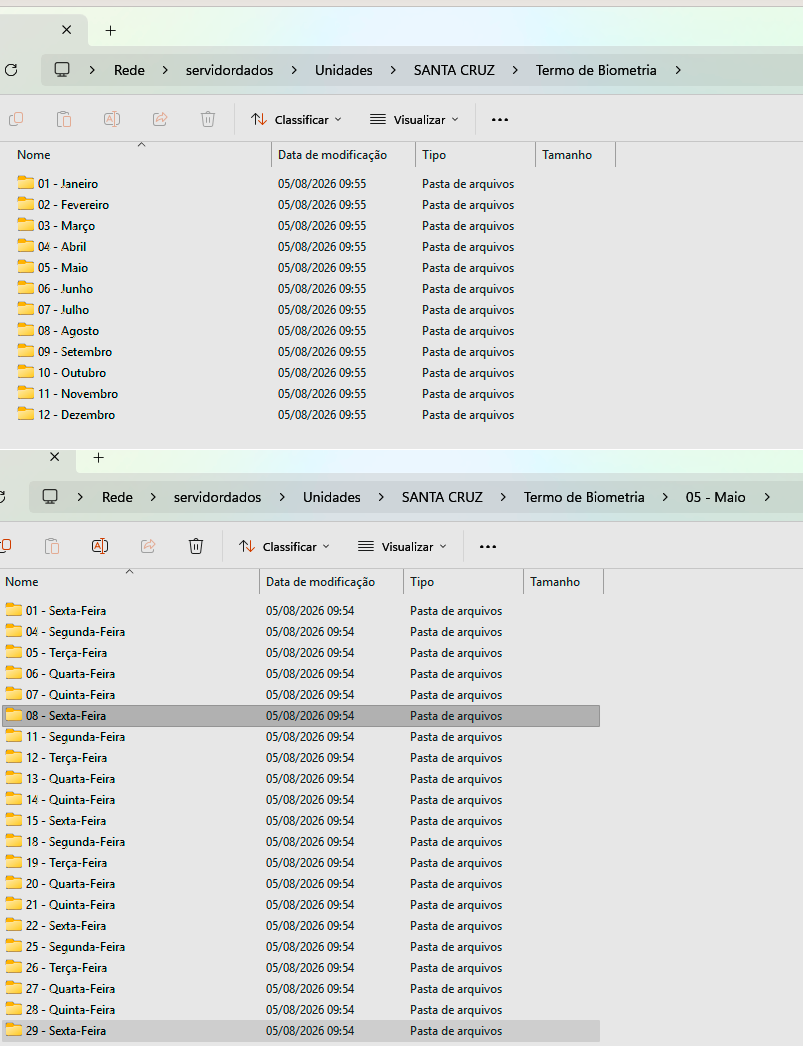Expand chevron after SANTA CRUZ in upper address bar
The image size is (803, 1046).
tap(515, 70)
